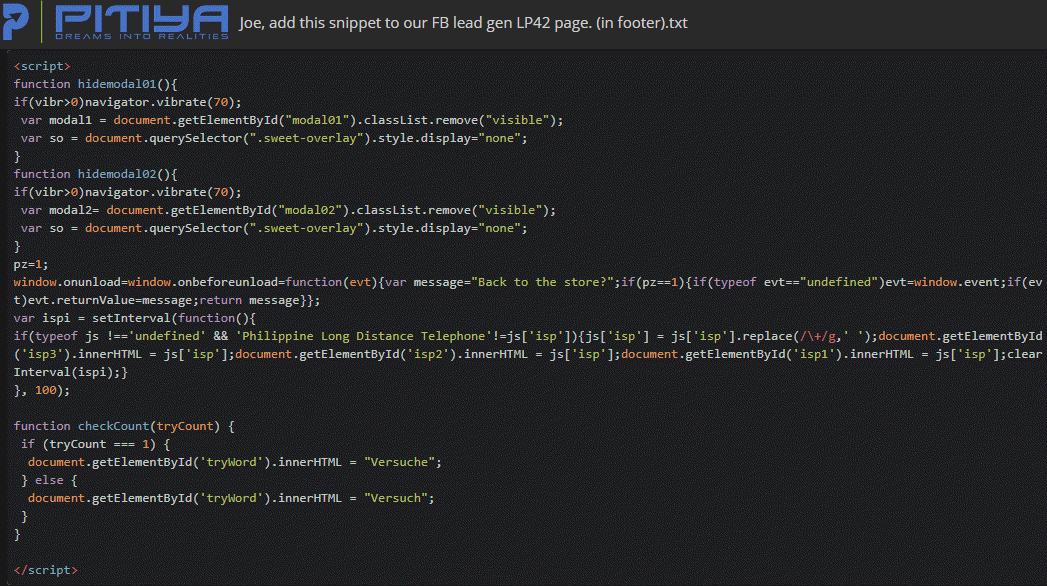1047x586 pixels.
Task: Click the line assigning "Versuch";
Action: (231, 499)
